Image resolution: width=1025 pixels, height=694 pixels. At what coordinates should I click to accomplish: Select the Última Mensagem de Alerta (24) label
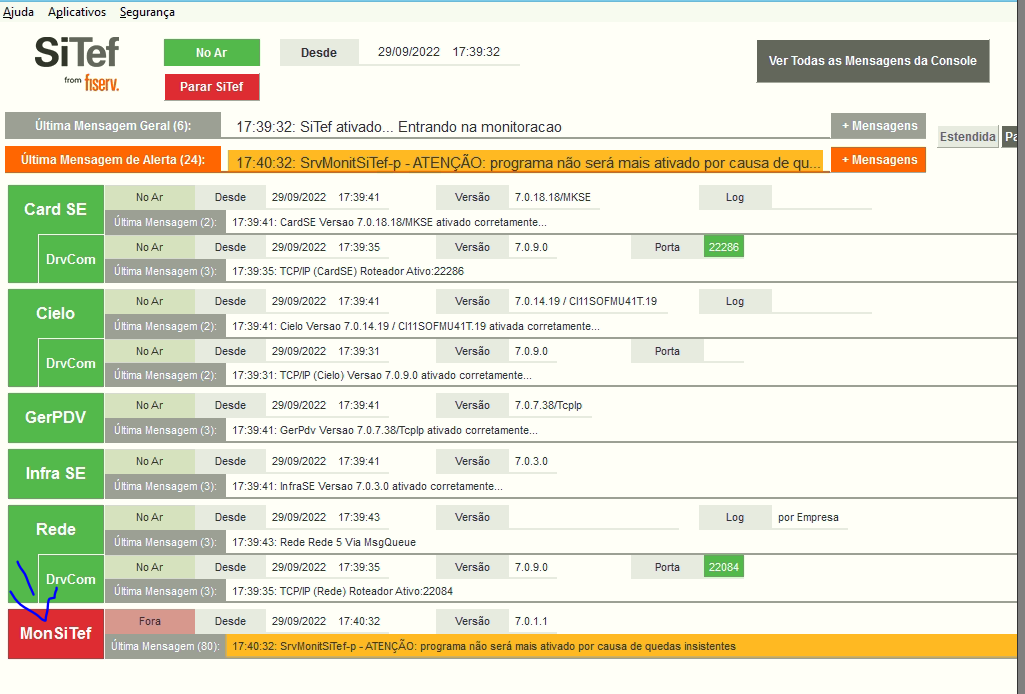click(113, 159)
